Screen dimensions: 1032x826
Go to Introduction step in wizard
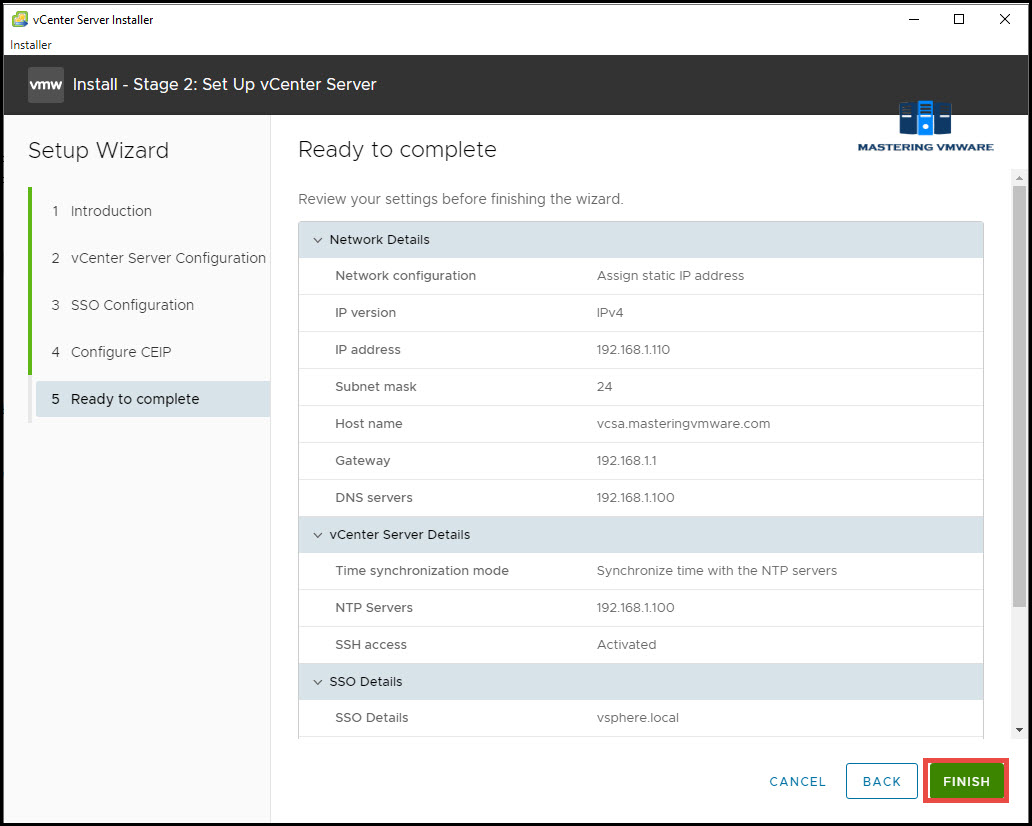(111, 211)
